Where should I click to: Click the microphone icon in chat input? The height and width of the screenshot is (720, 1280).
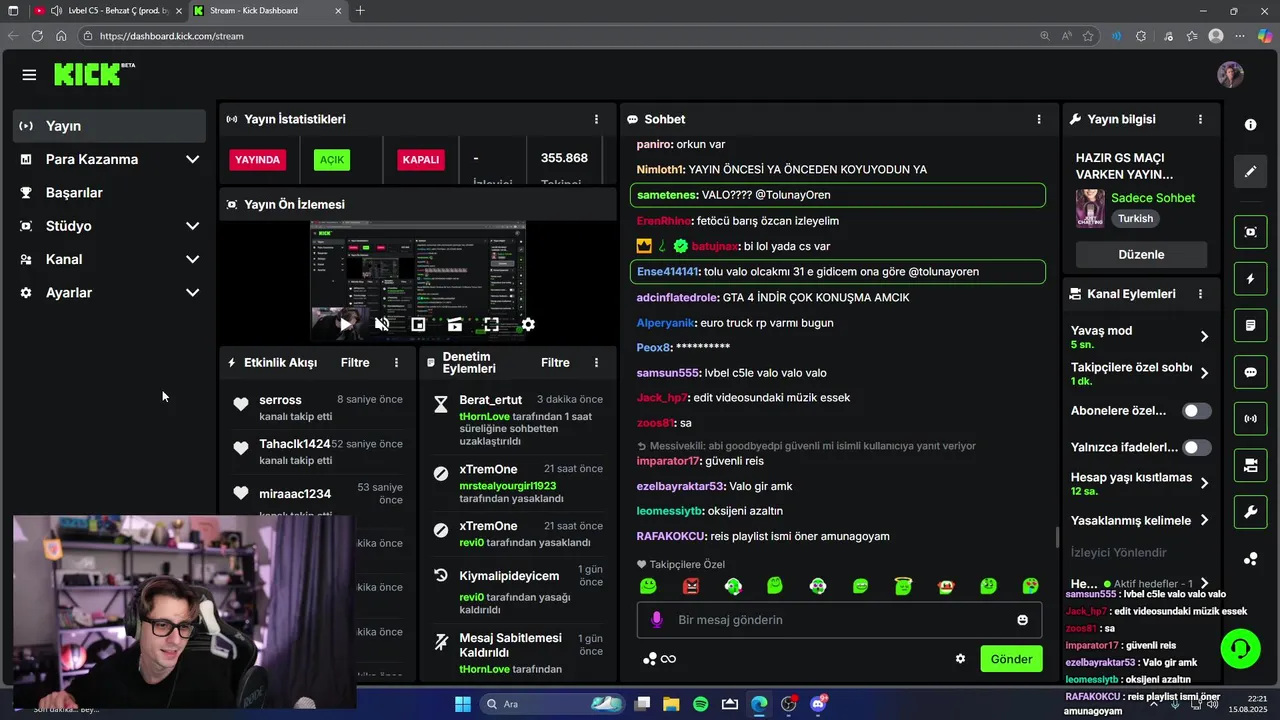click(x=657, y=620)
